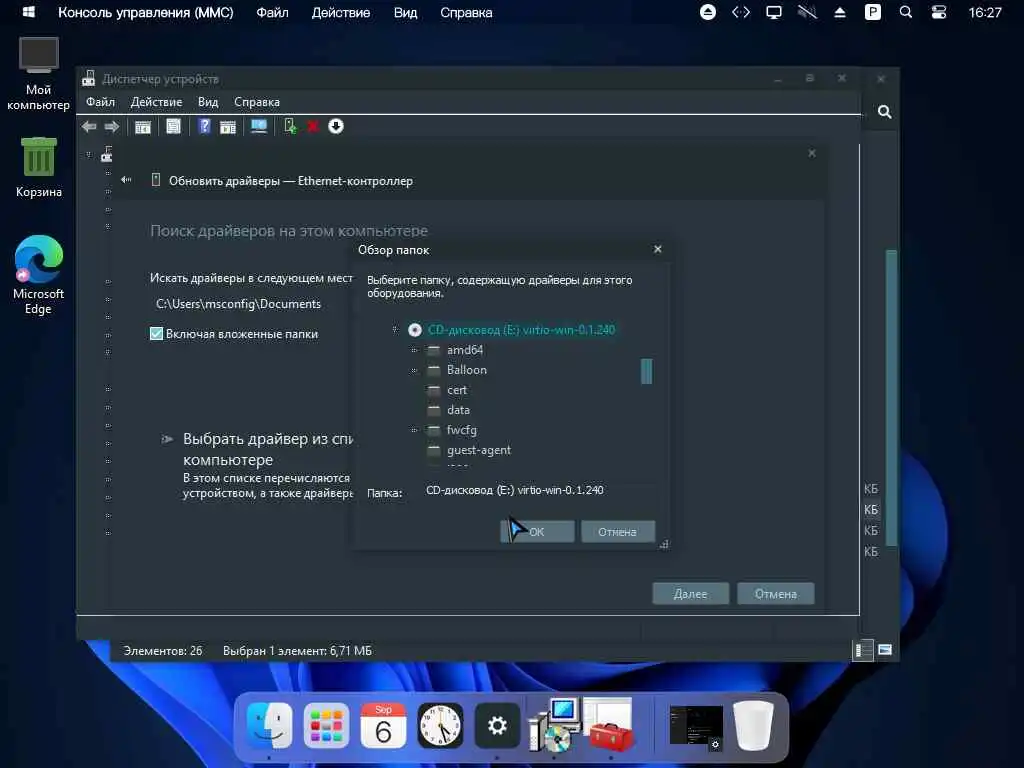
Task: Open the Settings gear in the dock
Action: [x=497, y=725]
